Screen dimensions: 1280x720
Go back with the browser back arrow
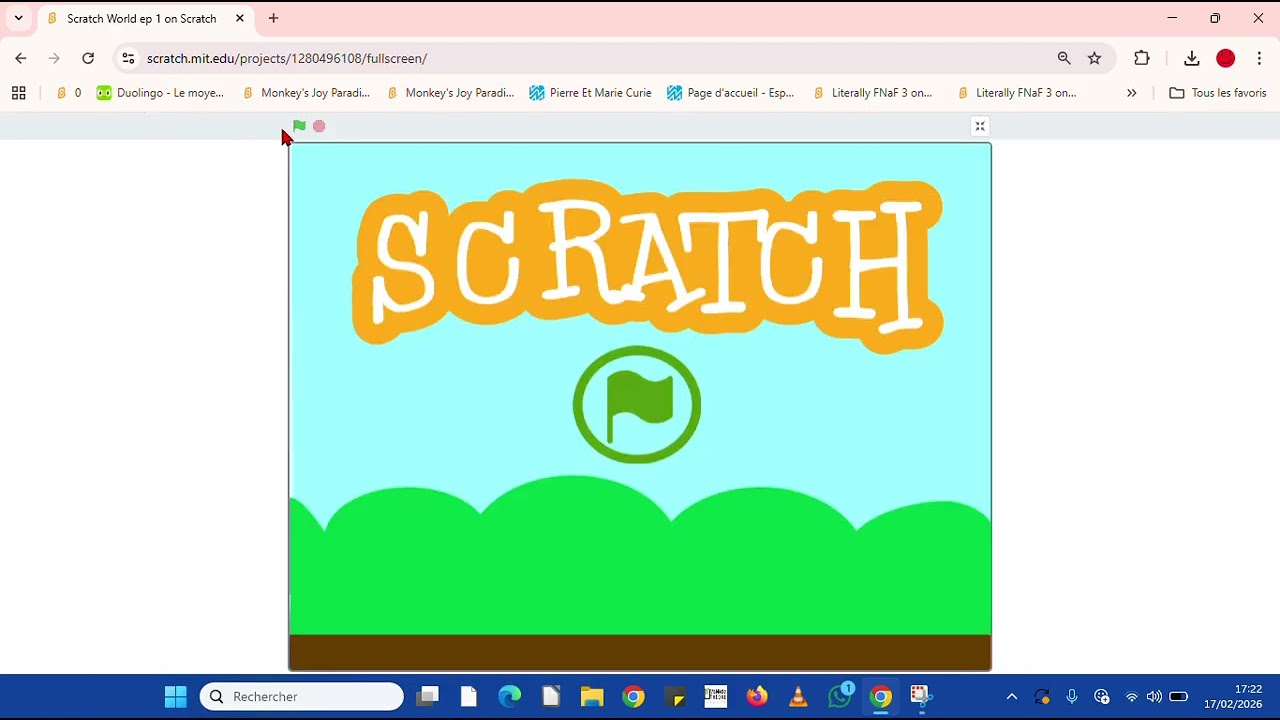(x=21, y=58)
